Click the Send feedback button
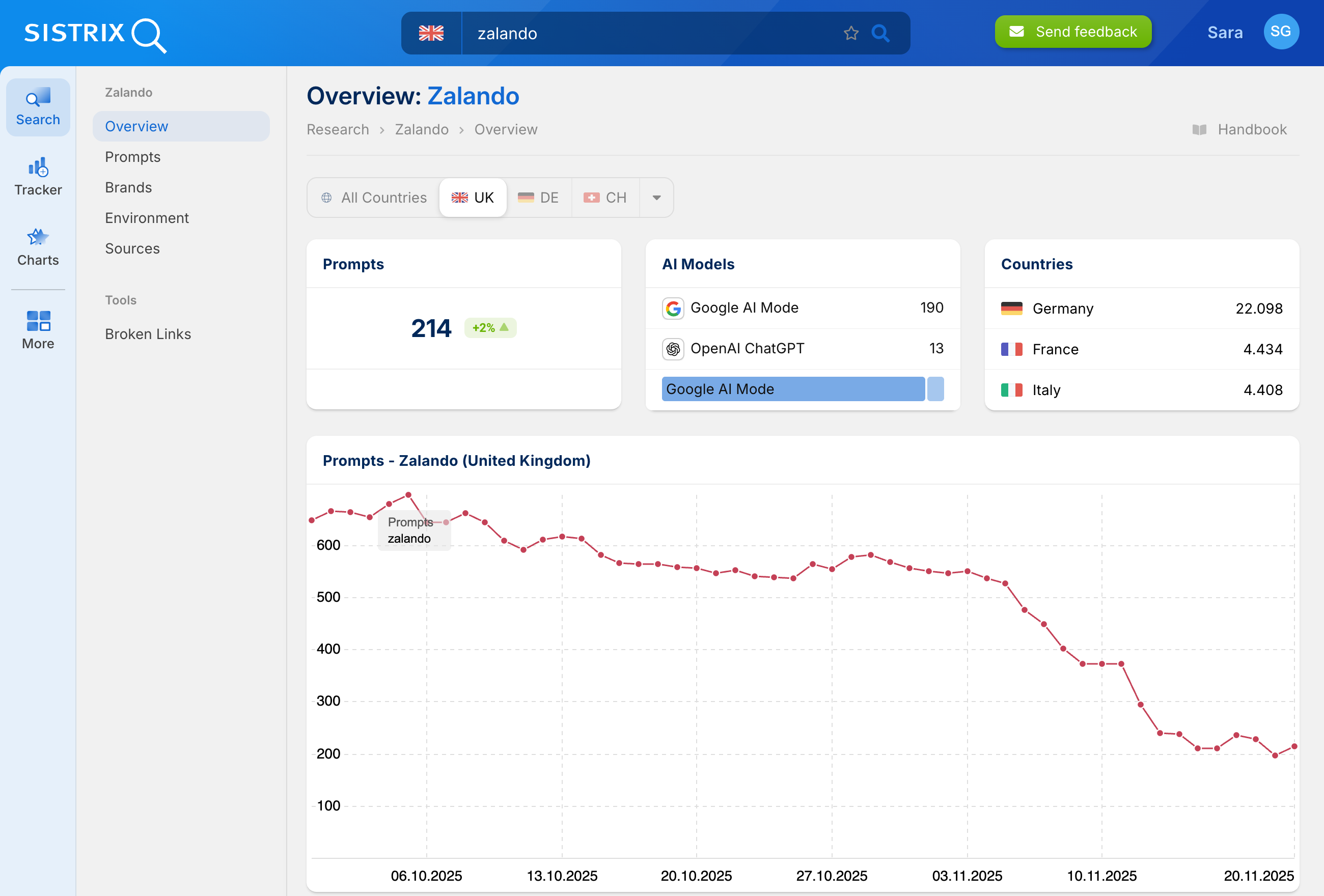Image resolution: width=1324 pixels, height=896 pixels. [1073, 32]
